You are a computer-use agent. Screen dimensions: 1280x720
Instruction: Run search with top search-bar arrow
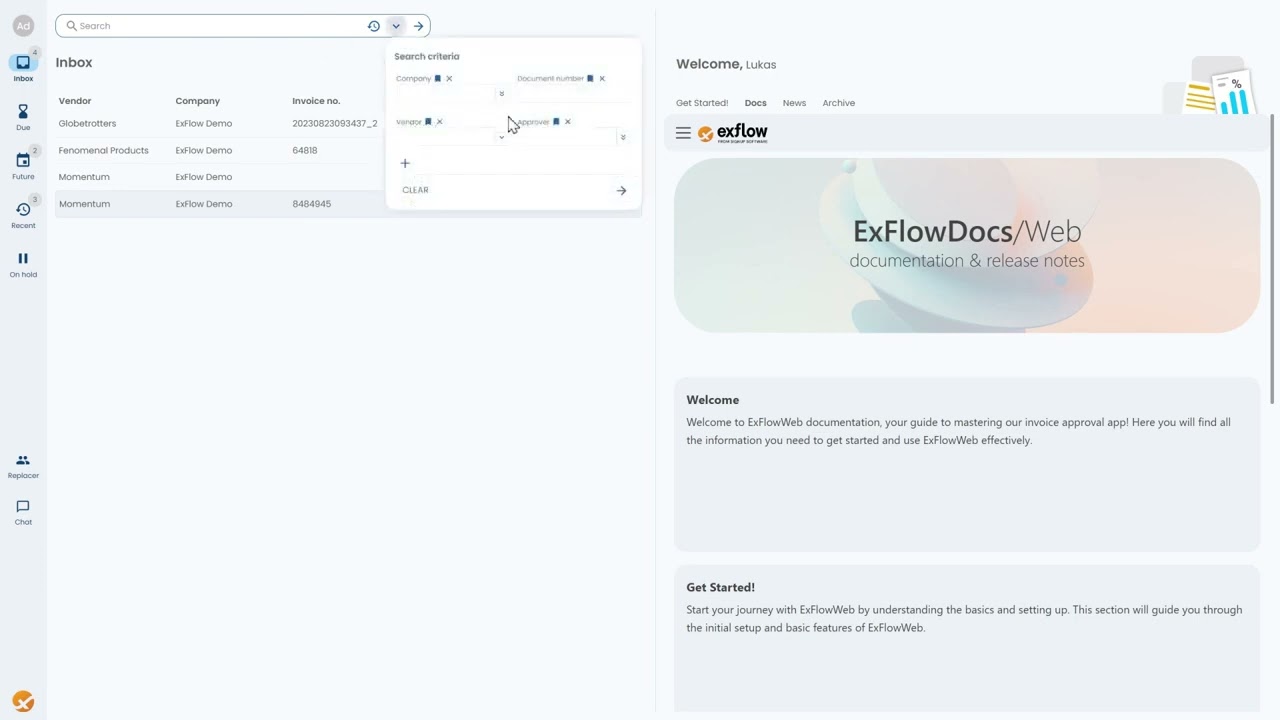419,26
